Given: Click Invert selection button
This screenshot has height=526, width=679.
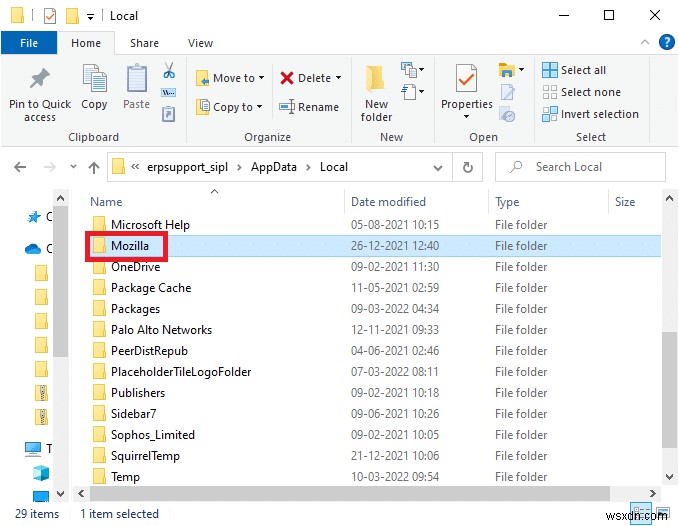Looking at the screenshot, I should (590, 114).
